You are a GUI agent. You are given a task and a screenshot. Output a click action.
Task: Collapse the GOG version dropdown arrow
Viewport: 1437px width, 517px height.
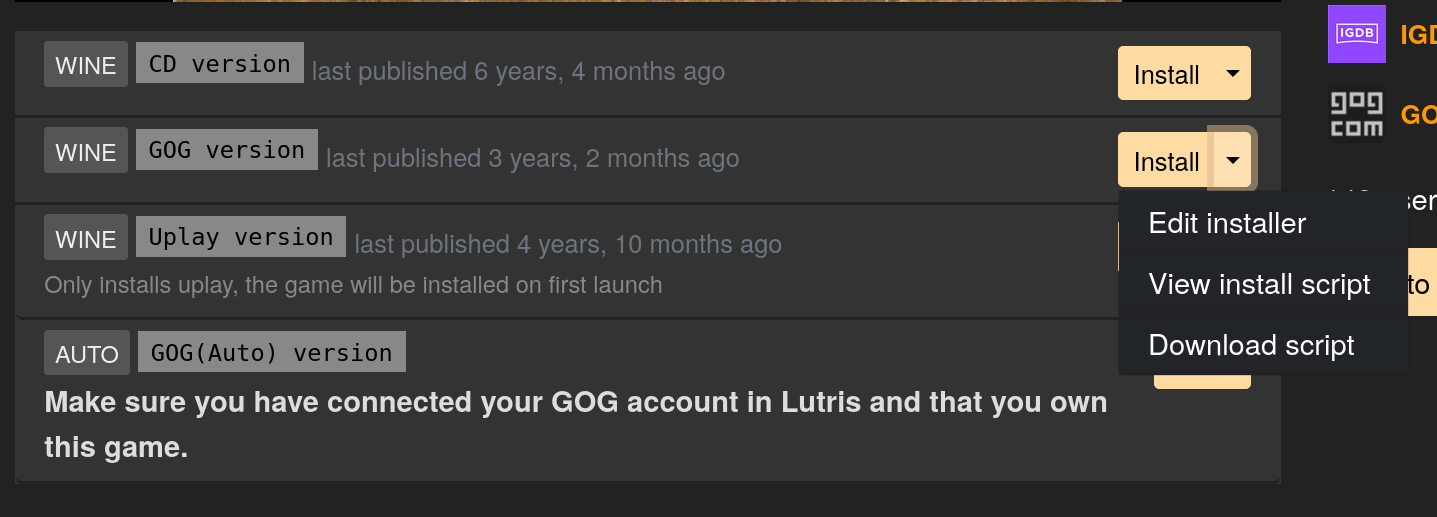[x=1232, y=160]
